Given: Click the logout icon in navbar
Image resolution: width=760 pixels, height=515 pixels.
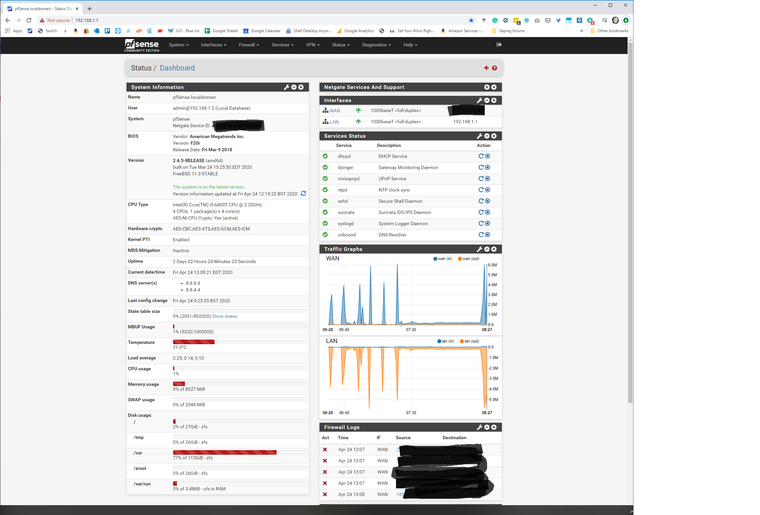Looking at the screenshot, I should coord(499,45).
